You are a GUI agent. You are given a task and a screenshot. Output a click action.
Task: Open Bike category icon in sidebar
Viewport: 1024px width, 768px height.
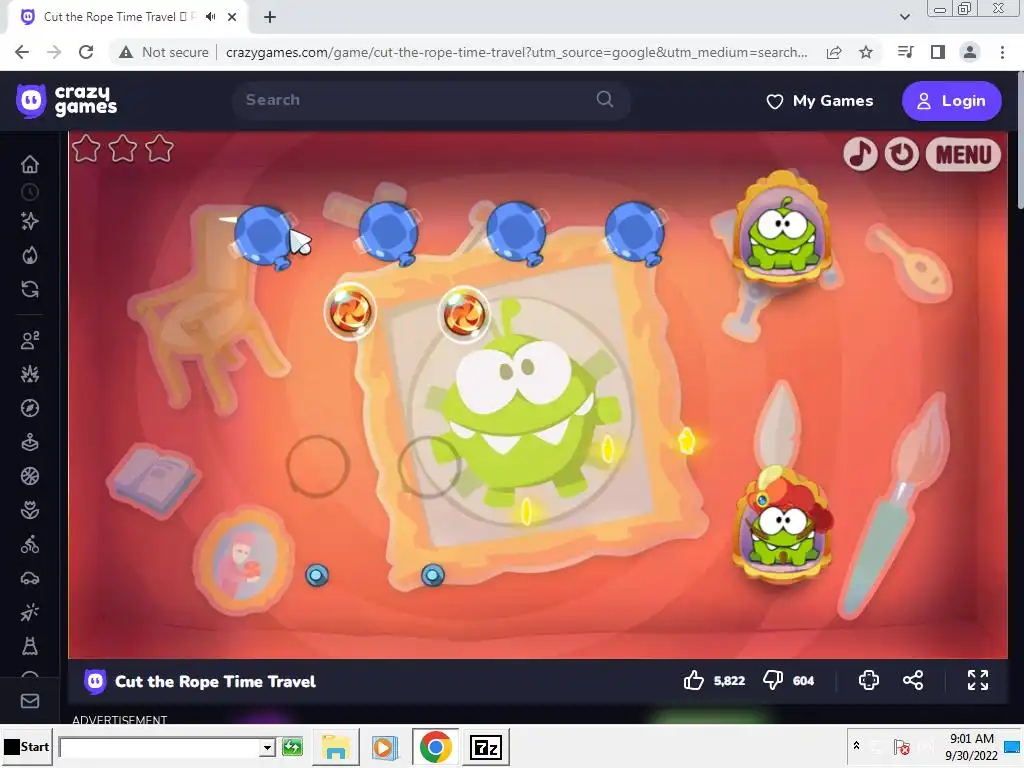coord(30,544)
